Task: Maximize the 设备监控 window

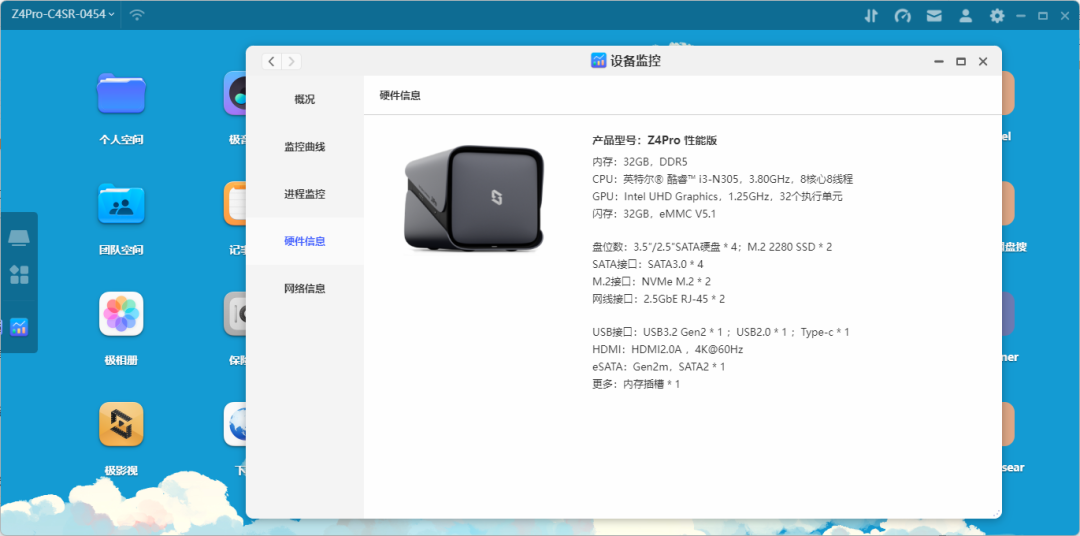Action: (x=960, y=61)
